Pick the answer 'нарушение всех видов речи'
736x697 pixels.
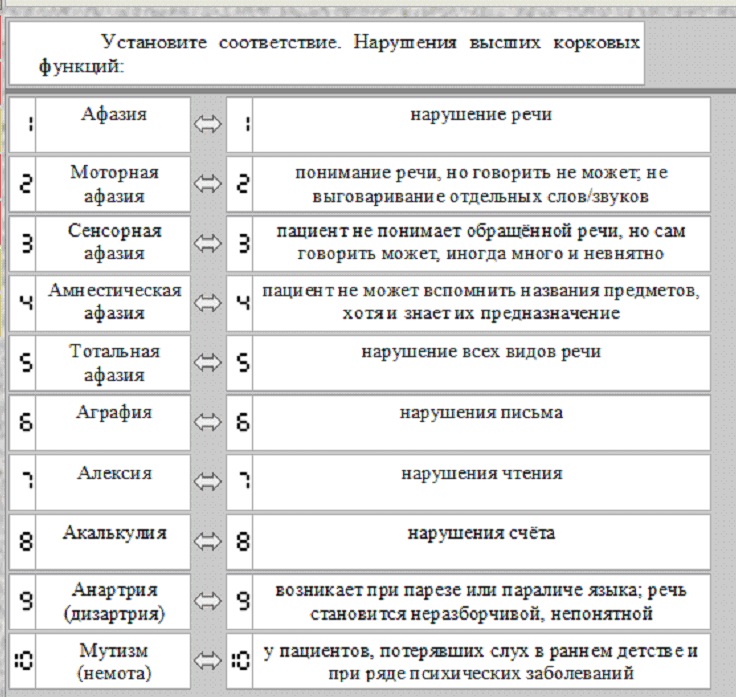tap(481, 363)
